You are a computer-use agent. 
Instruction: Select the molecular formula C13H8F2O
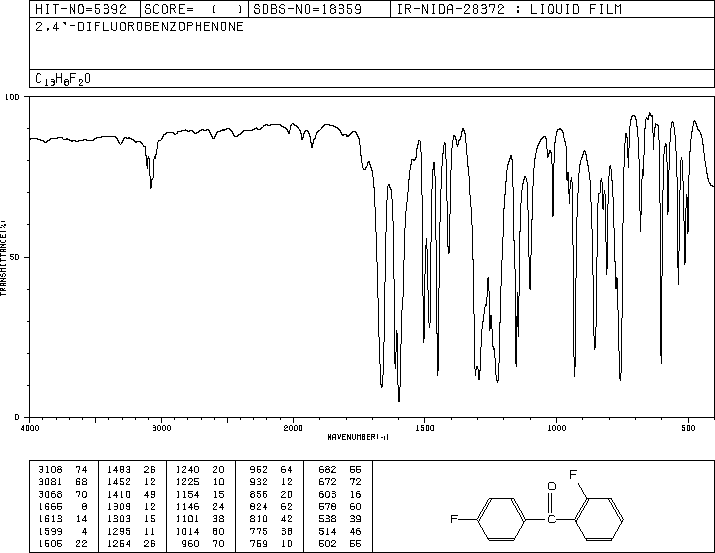coord(63,79)
